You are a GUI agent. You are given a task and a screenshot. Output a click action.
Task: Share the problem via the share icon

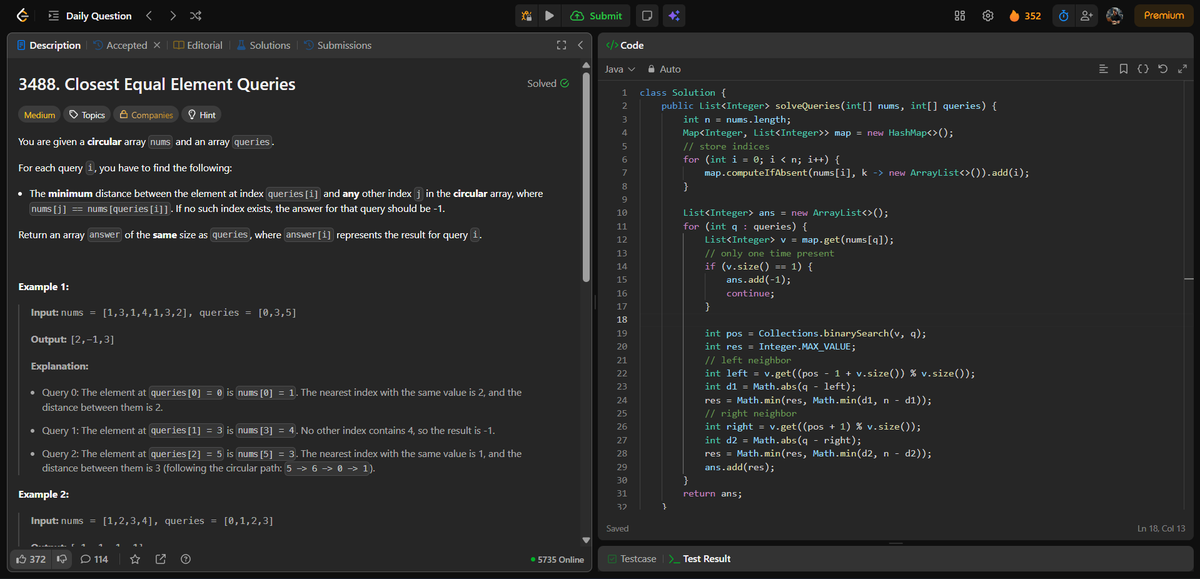click(x=160, y=560)
